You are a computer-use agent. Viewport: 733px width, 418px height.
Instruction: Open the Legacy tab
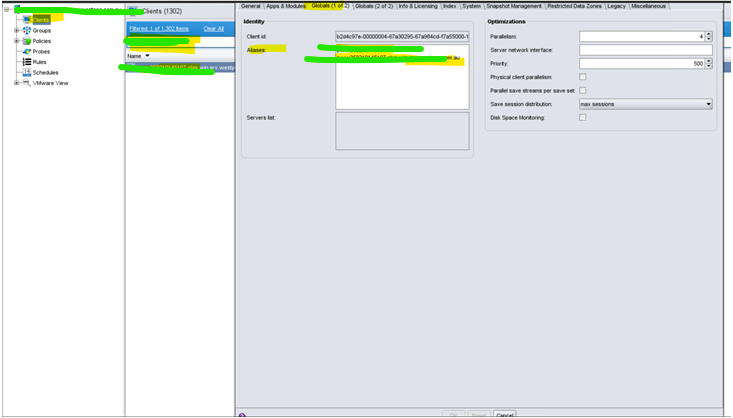pyautogui.click(x=616, y=6)
